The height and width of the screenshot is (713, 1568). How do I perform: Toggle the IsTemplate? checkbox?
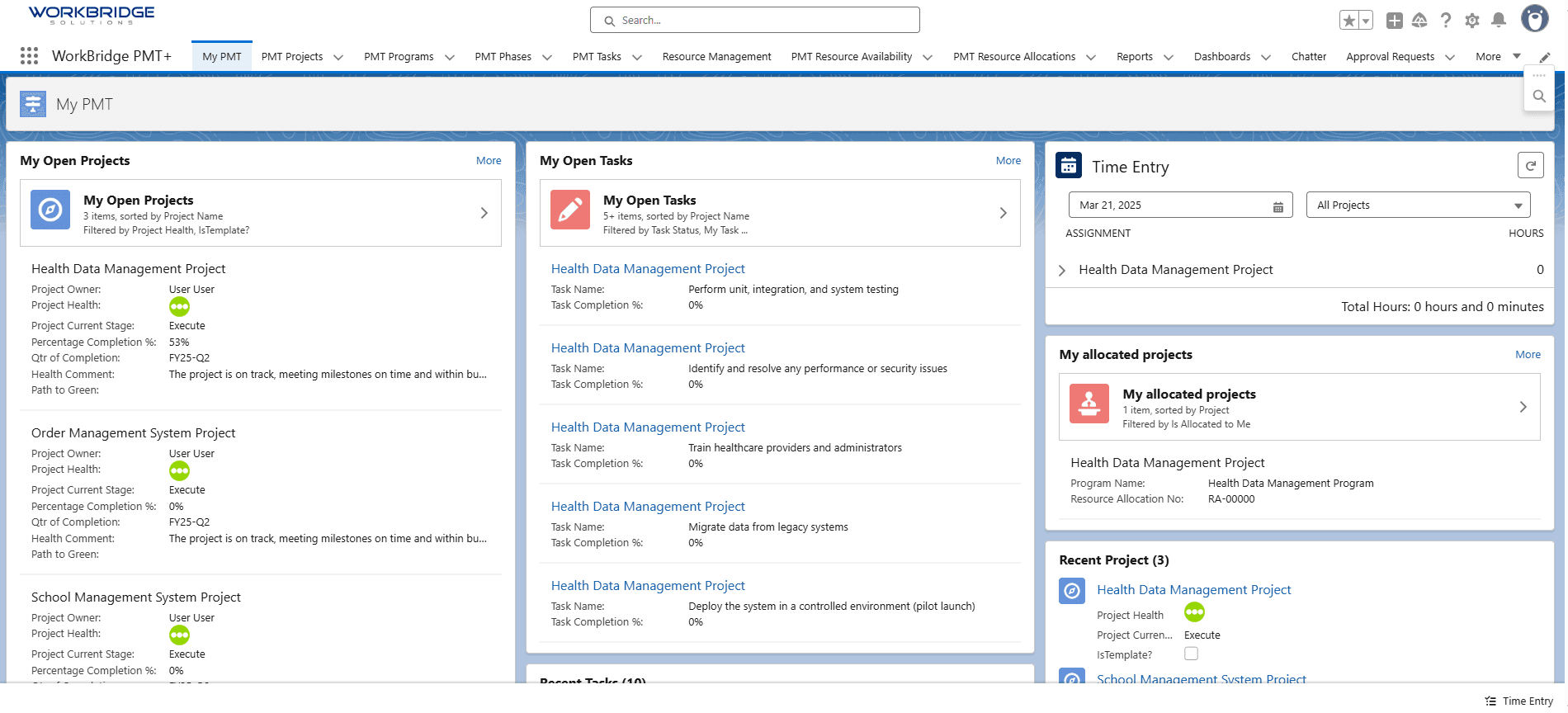pos(1192,654)
